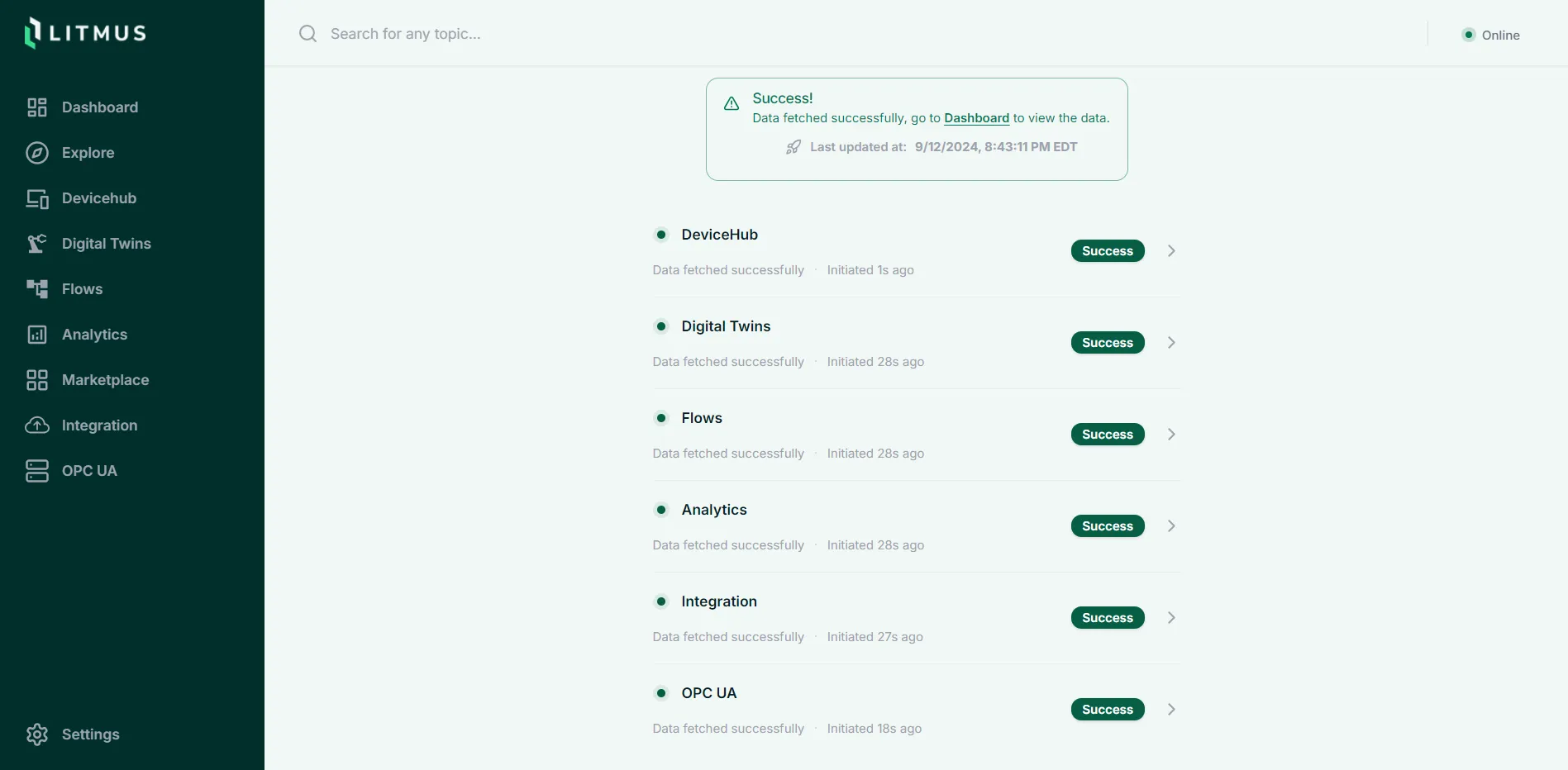The height and width of the screenshot is (770, 1568).
Task: Select the Digital Twins robot-arm icon
Action: 37,244
